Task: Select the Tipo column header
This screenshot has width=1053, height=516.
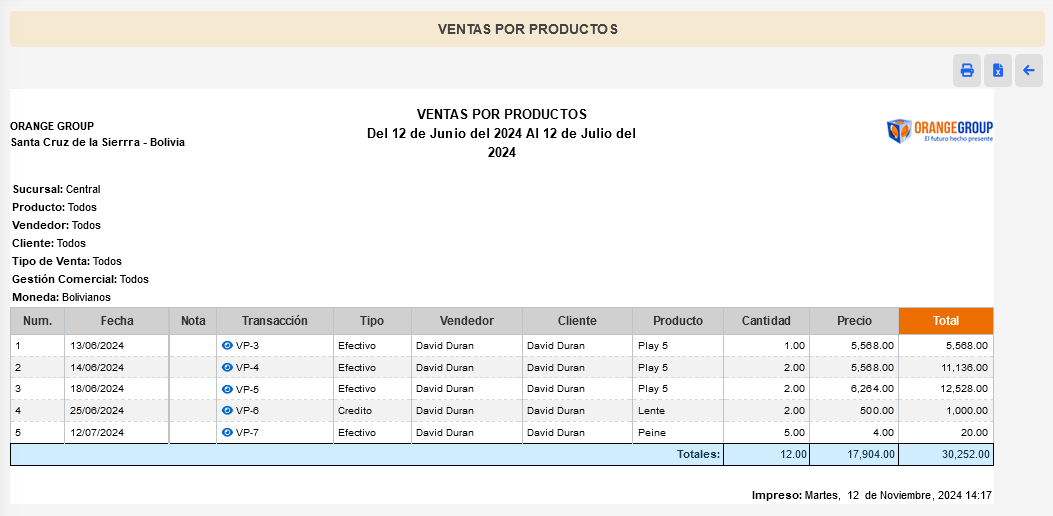Action: pos(372,321)
